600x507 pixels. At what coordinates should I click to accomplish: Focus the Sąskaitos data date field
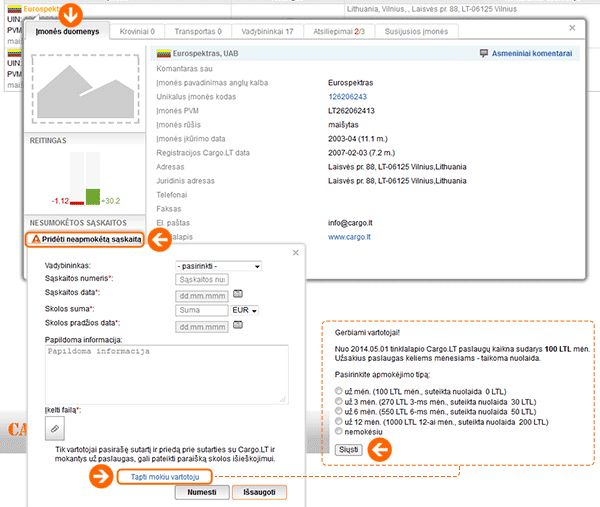point(202,296)
